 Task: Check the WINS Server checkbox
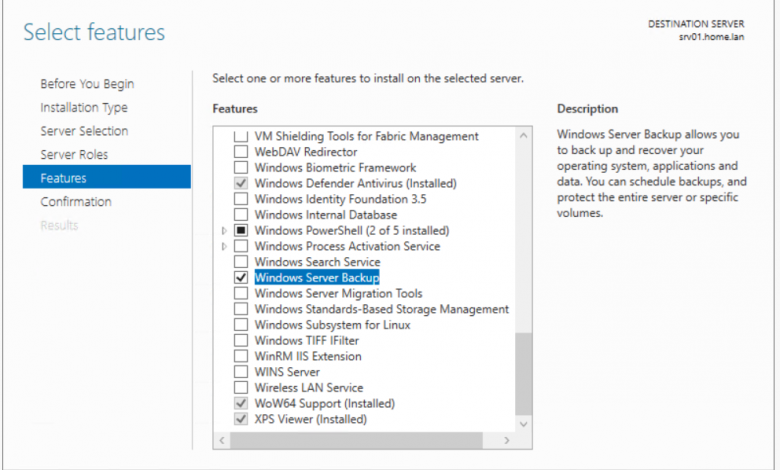coord(241,372)
